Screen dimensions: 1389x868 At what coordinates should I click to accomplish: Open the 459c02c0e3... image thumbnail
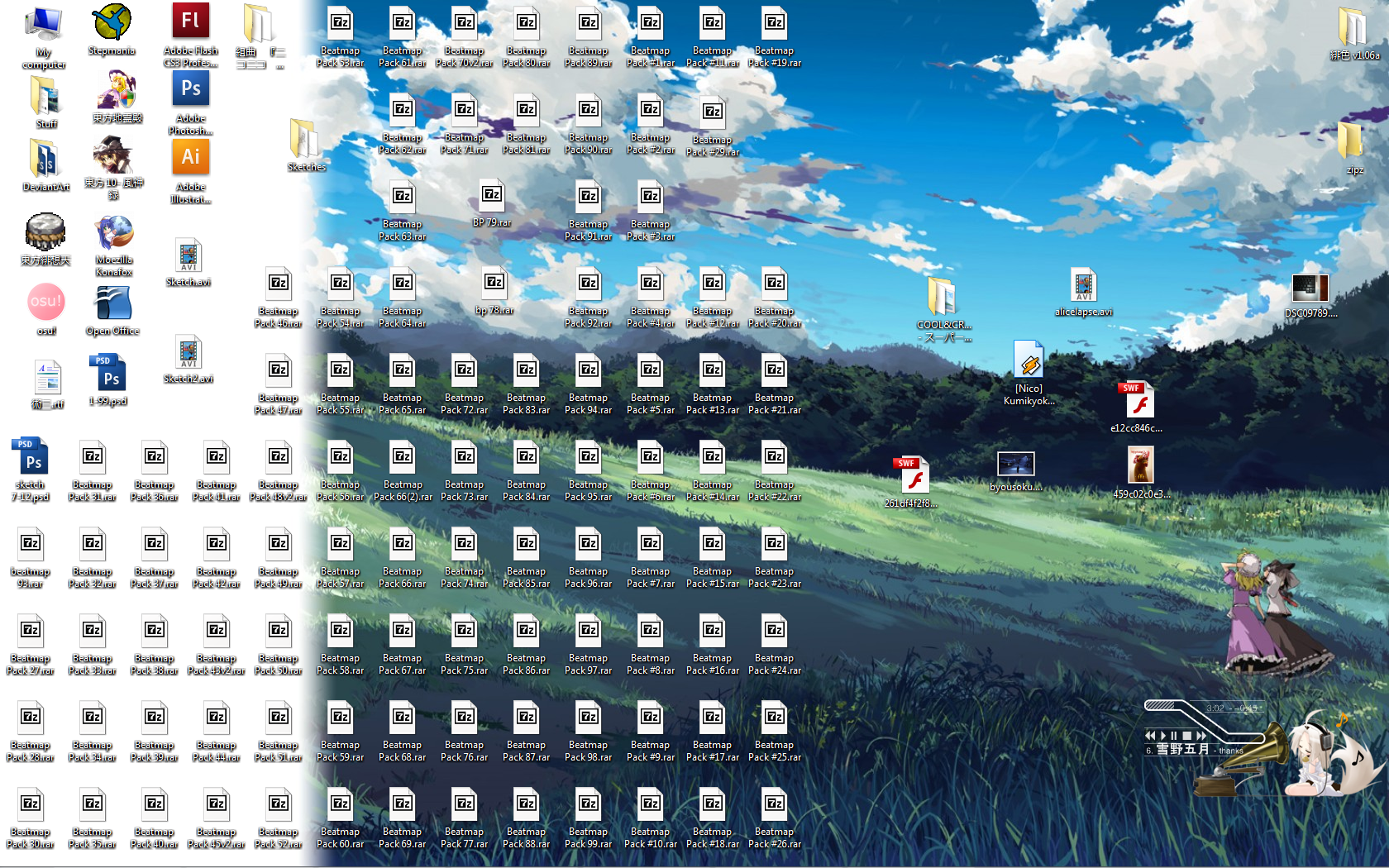point(1141,472)
